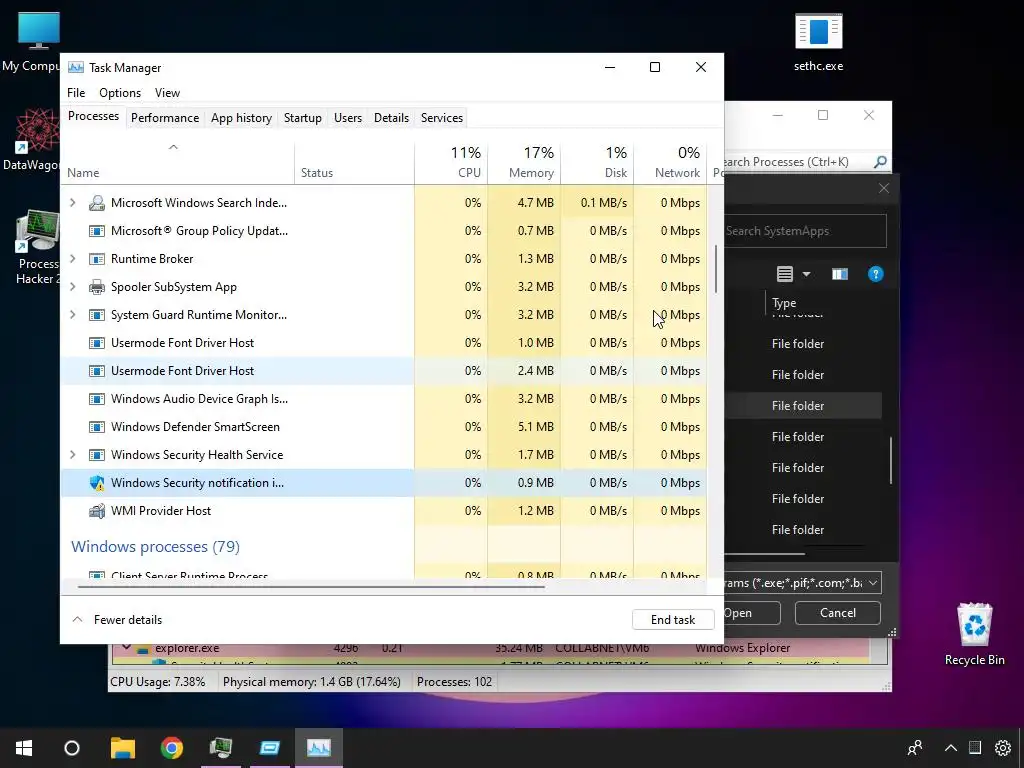Click the Windows Start button
1024x768 pixels.
tap(24, 748)
